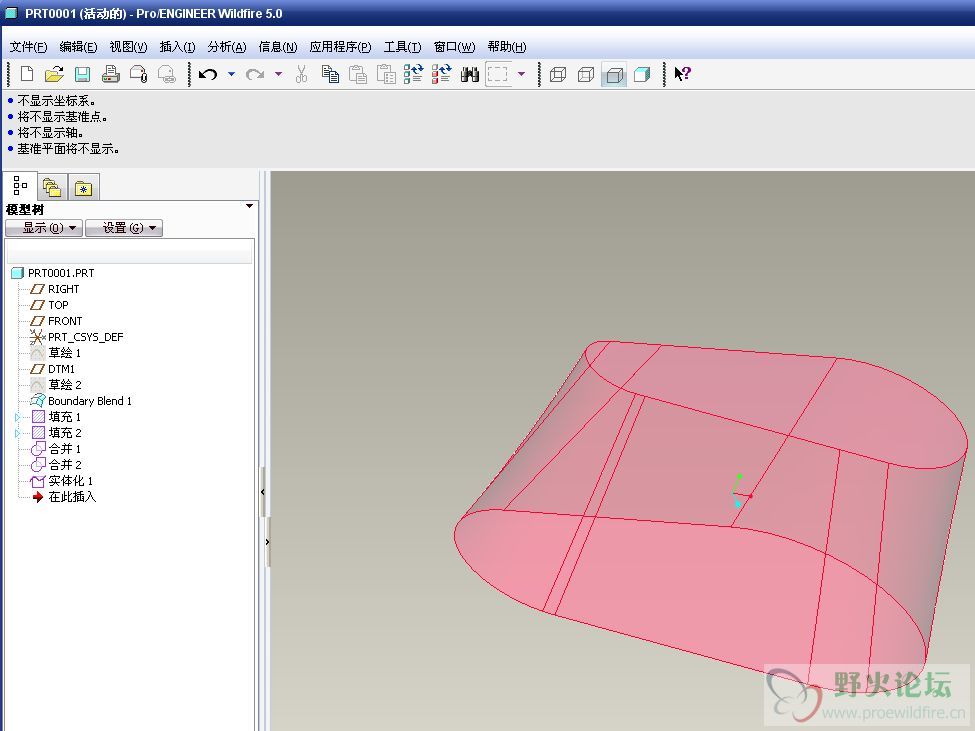975x731 pixels.
Task: Expand the 填充 2 feature node
Action: pyautogui.click(x=17, y=433)
